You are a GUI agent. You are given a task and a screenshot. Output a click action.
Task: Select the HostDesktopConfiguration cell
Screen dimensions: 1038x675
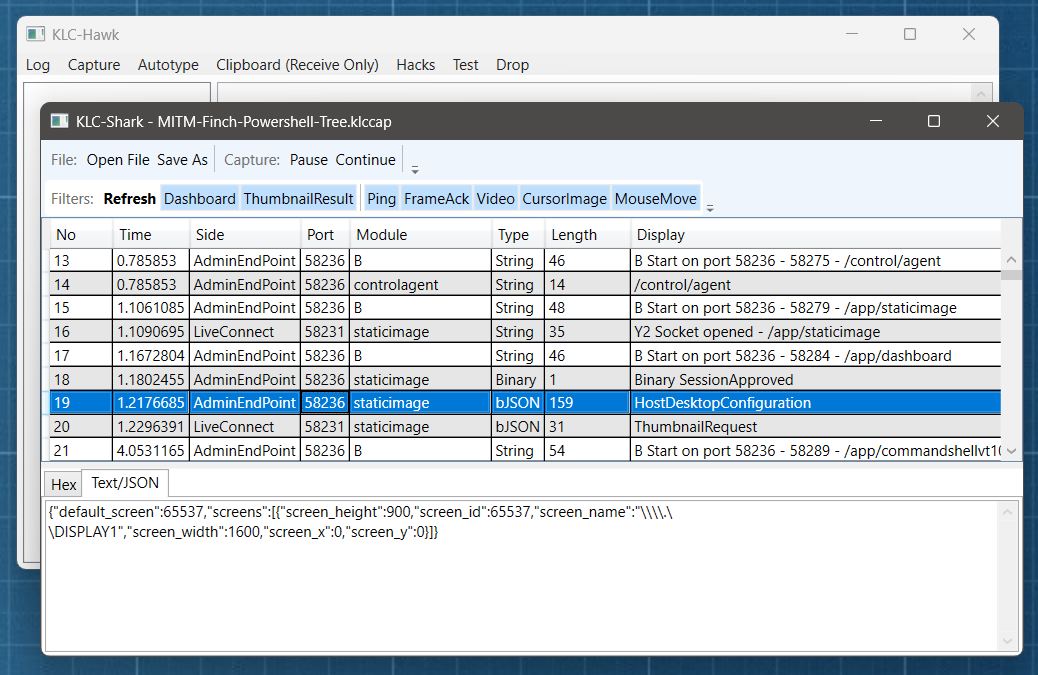pyautogui.click(x=816, y=402)
